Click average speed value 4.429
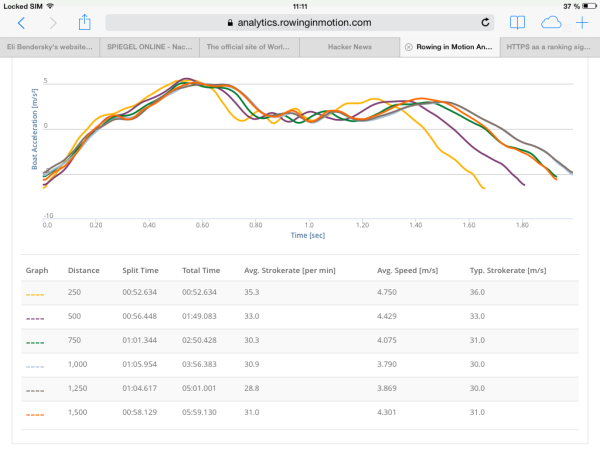Viewport: 600px width, 450px height. point(387,316)
